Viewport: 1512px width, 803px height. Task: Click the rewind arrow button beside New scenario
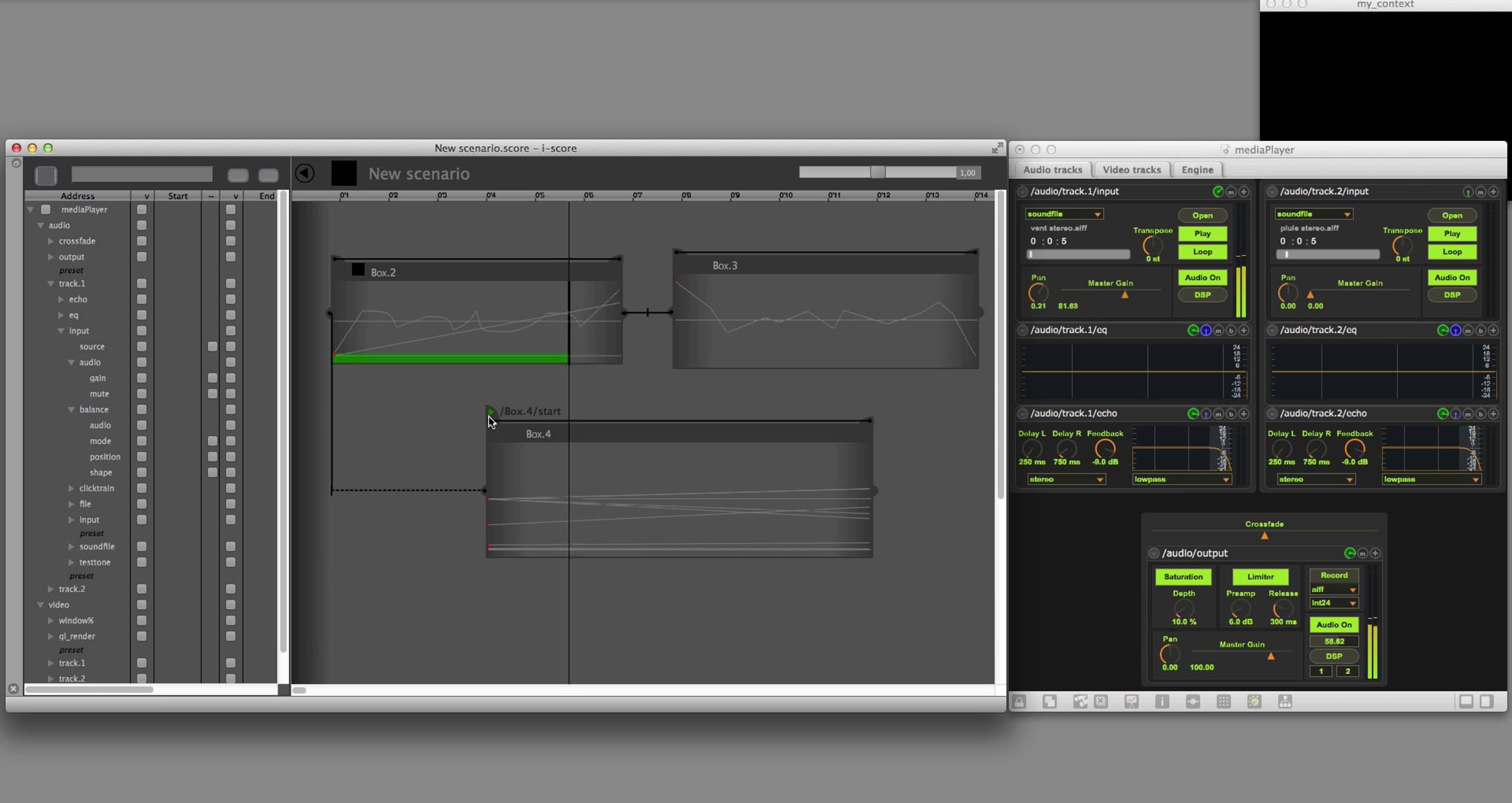coord(305,173)
